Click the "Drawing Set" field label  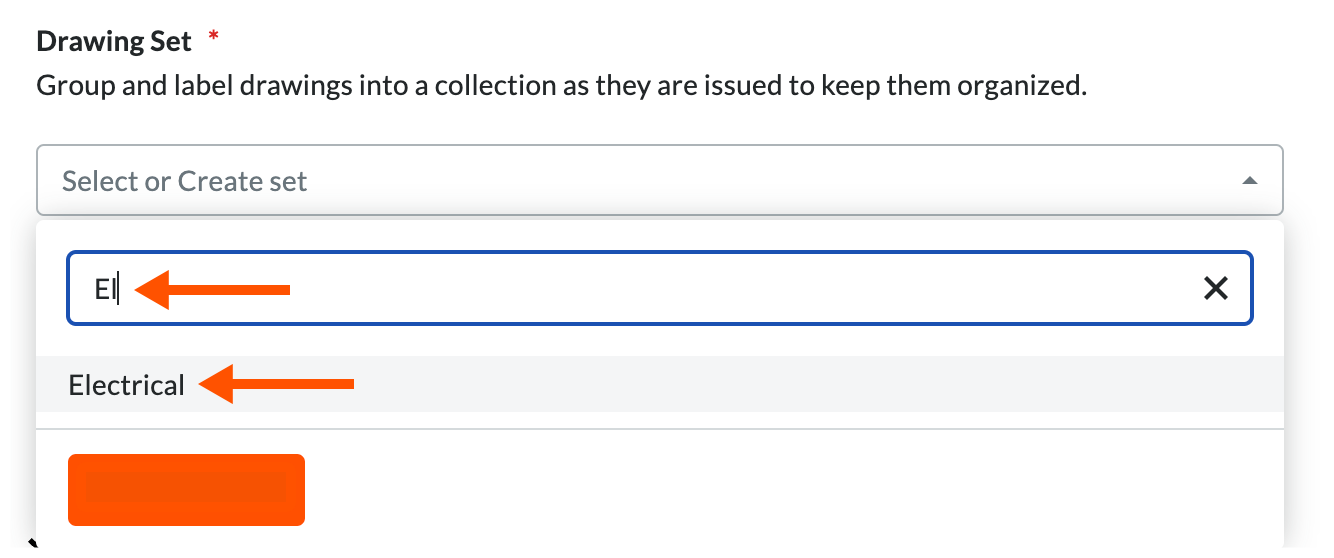(114, 42)
